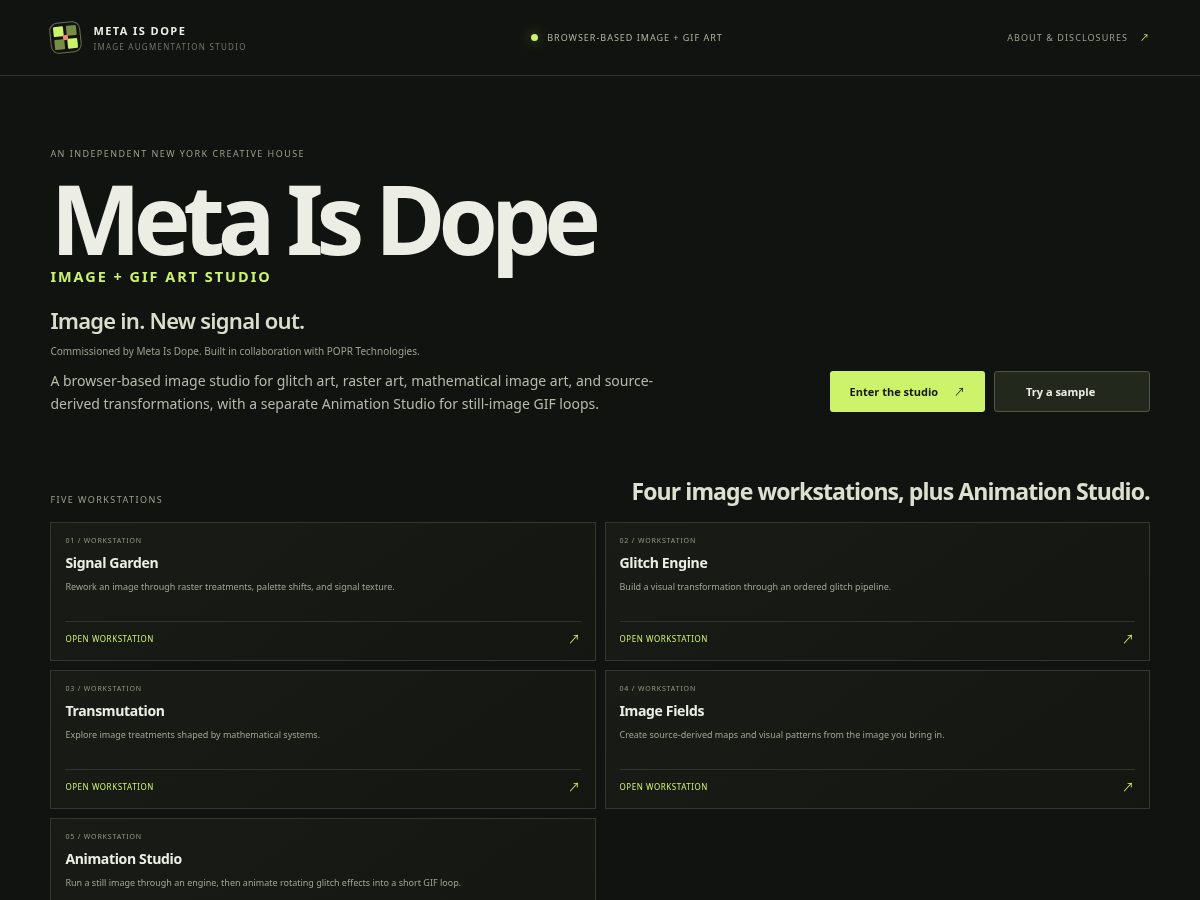Click the '04 / WORKSTATION' label
Image resolution: width=1200 pixels, height=900 pixels.
658,689
